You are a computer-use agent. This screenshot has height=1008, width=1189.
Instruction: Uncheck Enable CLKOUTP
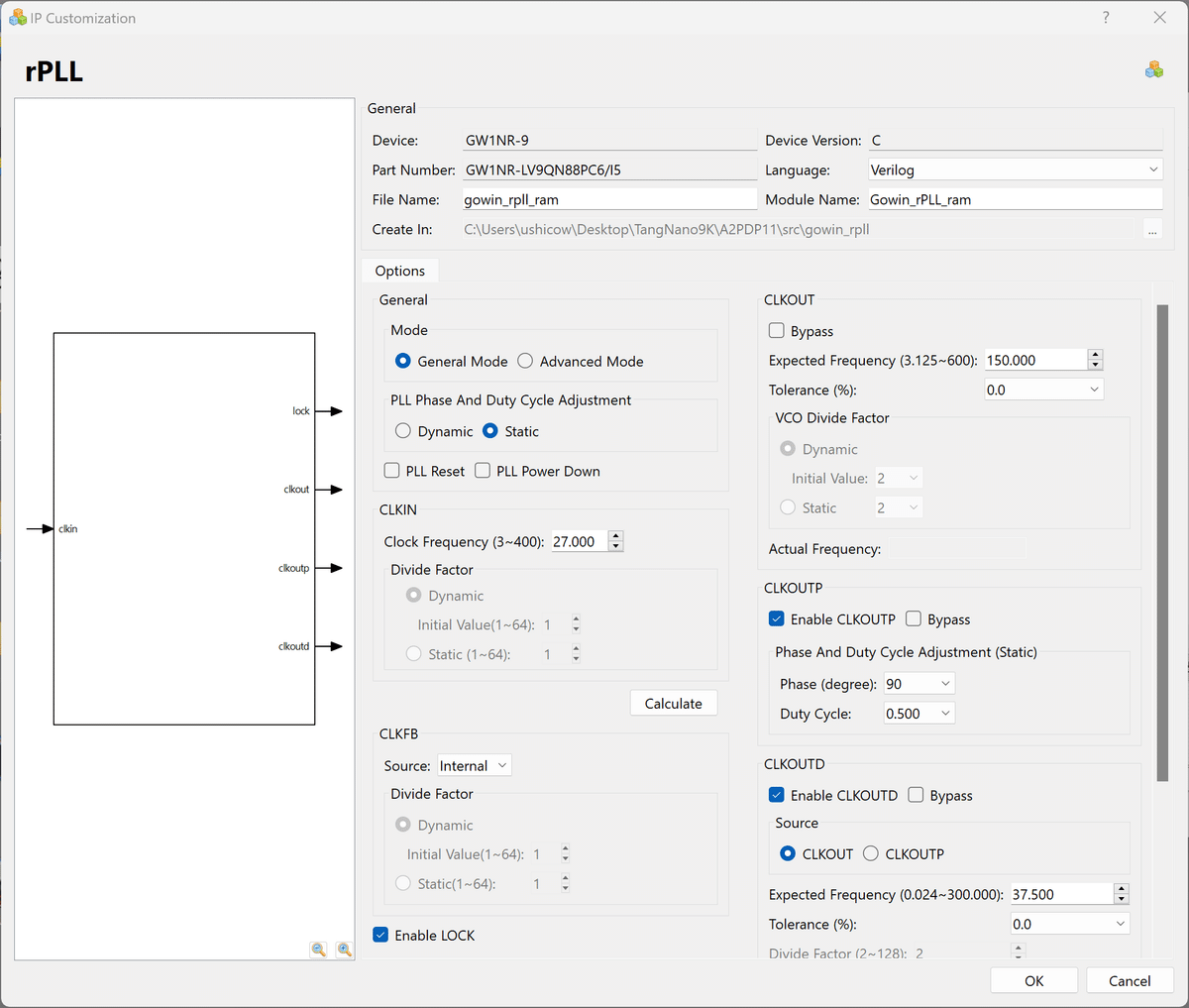[777, 619]
